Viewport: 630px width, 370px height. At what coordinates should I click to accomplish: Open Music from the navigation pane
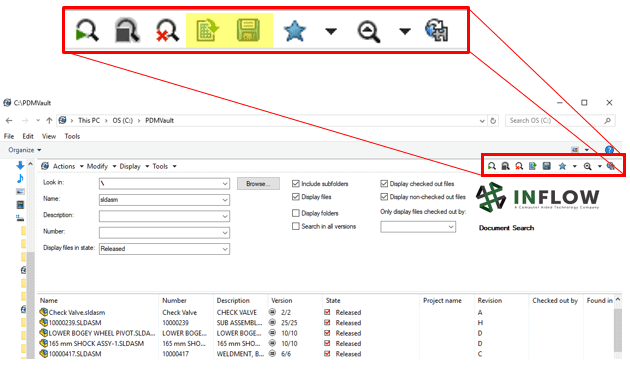[20, 178]
